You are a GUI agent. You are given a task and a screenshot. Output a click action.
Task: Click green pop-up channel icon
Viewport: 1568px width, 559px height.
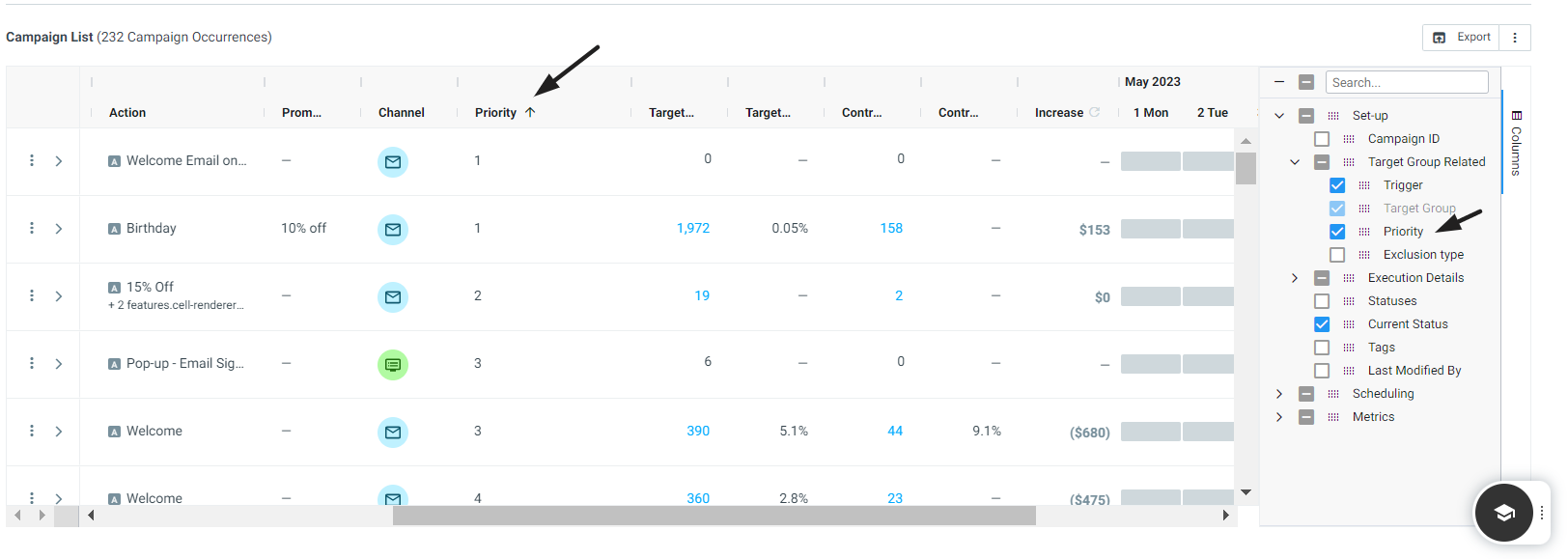coord(393,365)
